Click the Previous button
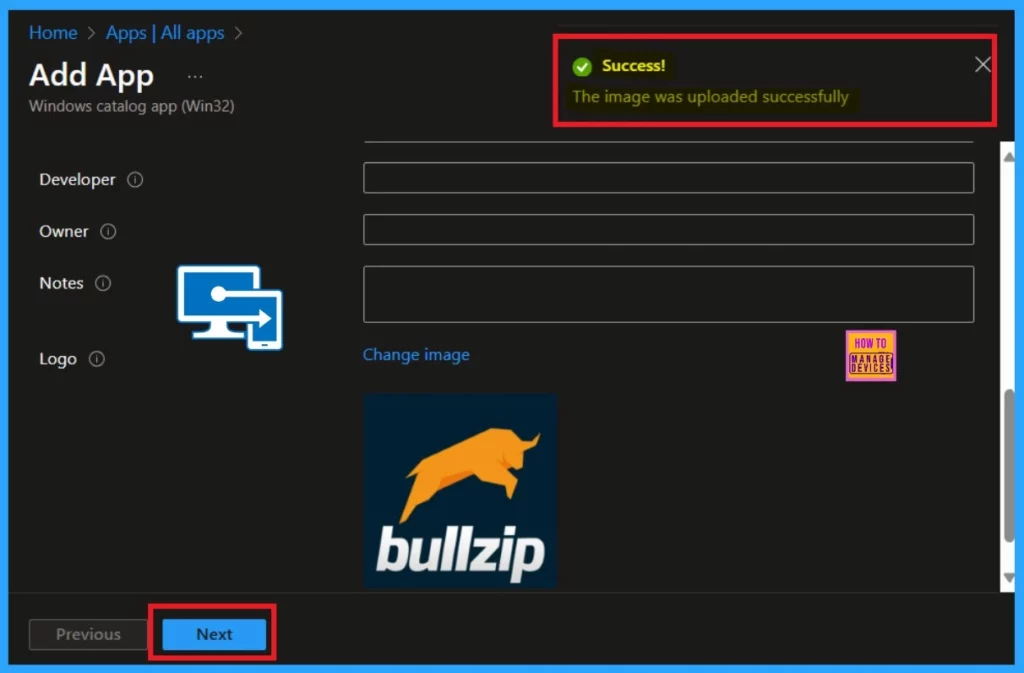 coord(88,634)
